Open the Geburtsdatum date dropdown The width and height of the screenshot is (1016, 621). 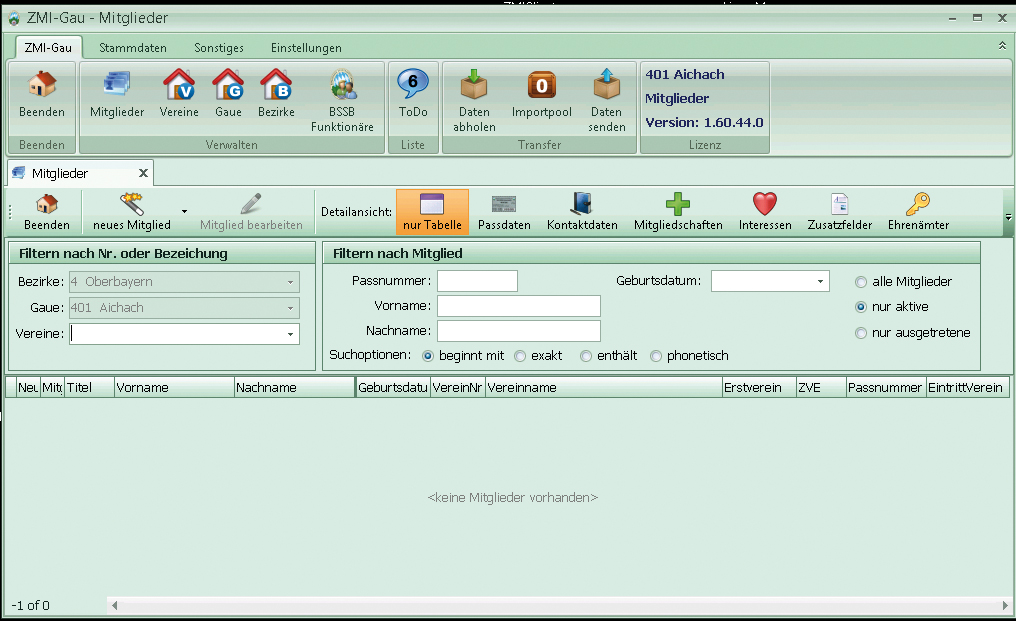click(821, 282)
